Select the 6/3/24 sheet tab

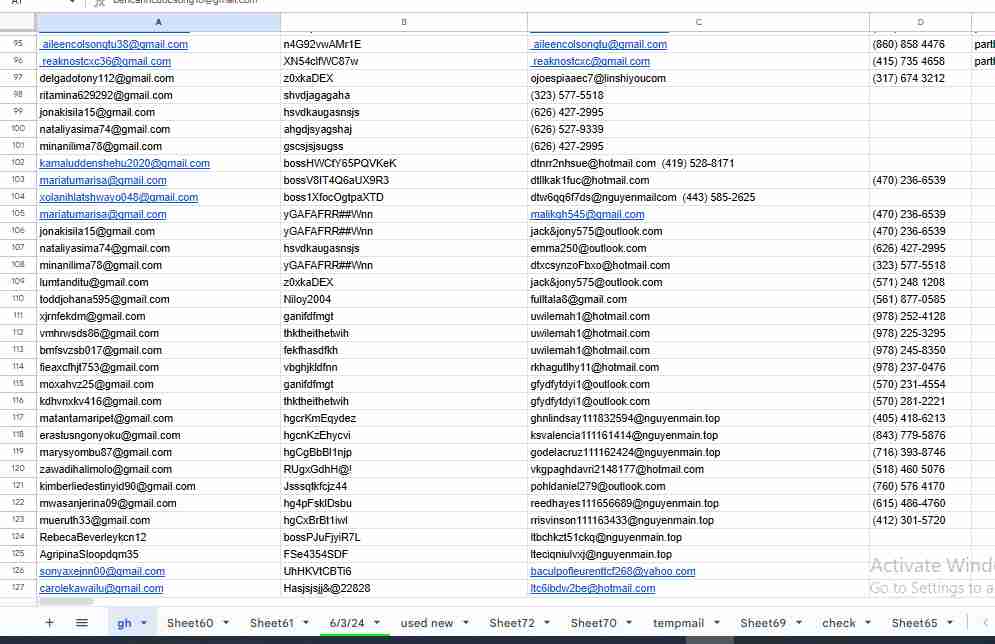pyautogui.click(x=347, y=623)
